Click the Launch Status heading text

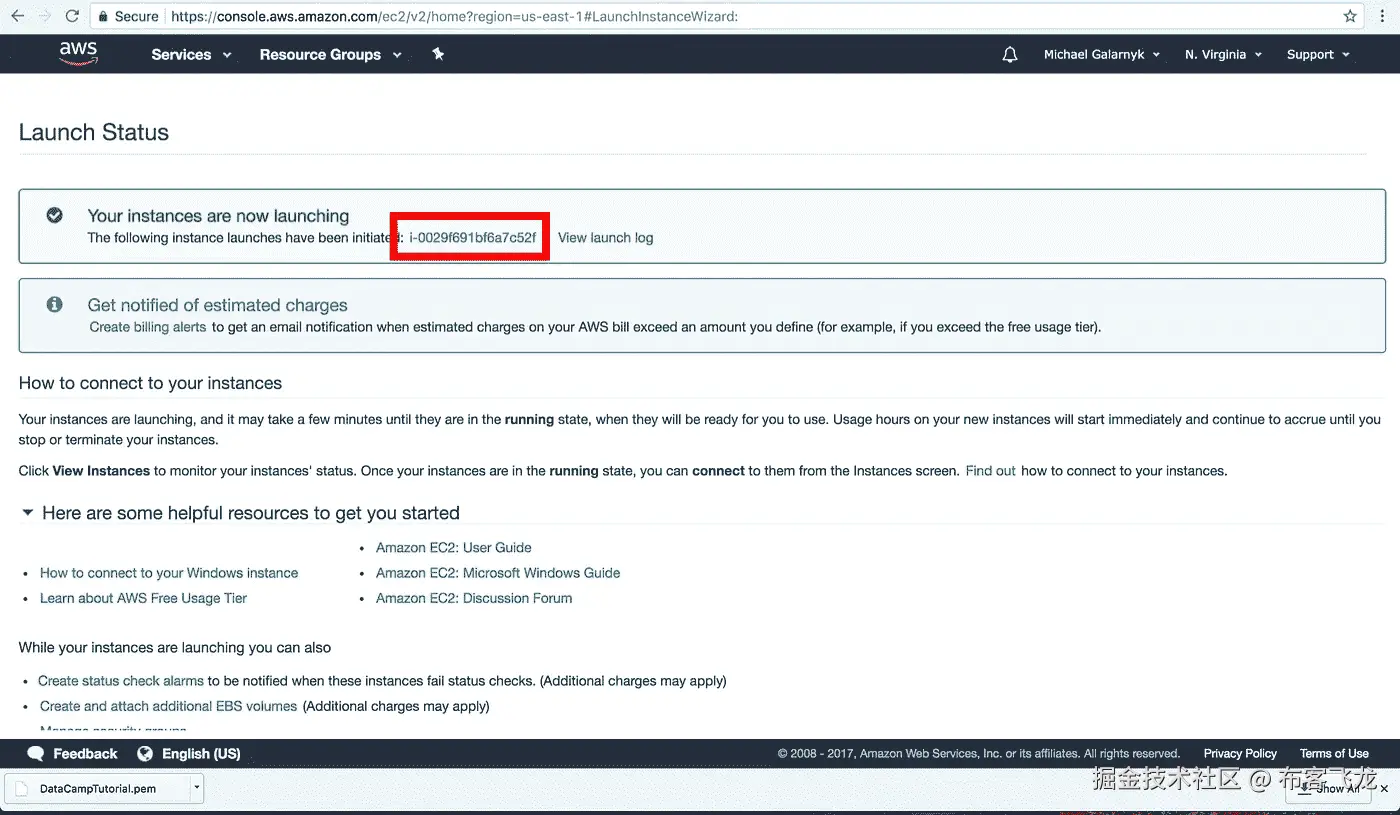pos(94,132)
